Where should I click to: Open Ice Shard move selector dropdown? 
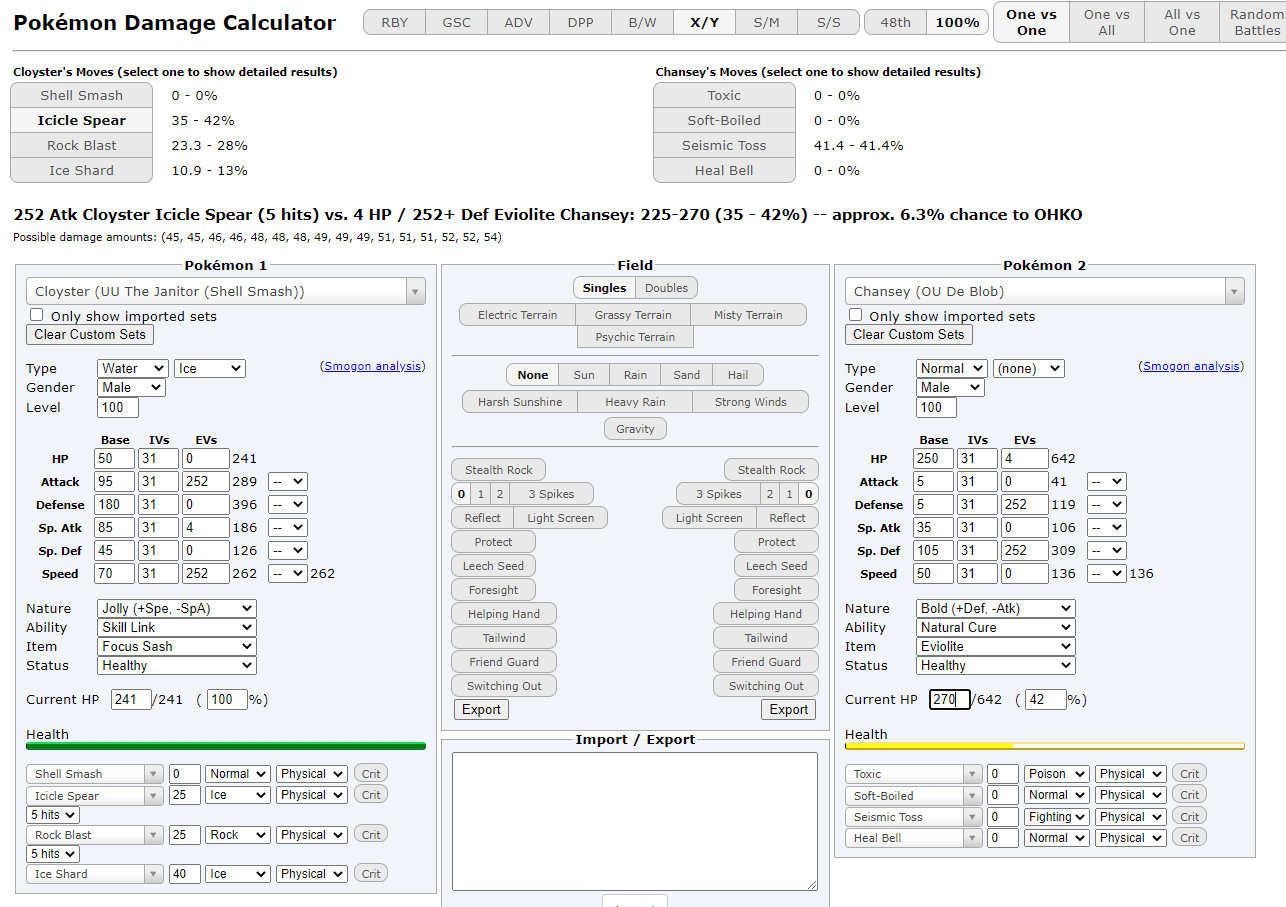pyautogui.click(x=95, y=874)
